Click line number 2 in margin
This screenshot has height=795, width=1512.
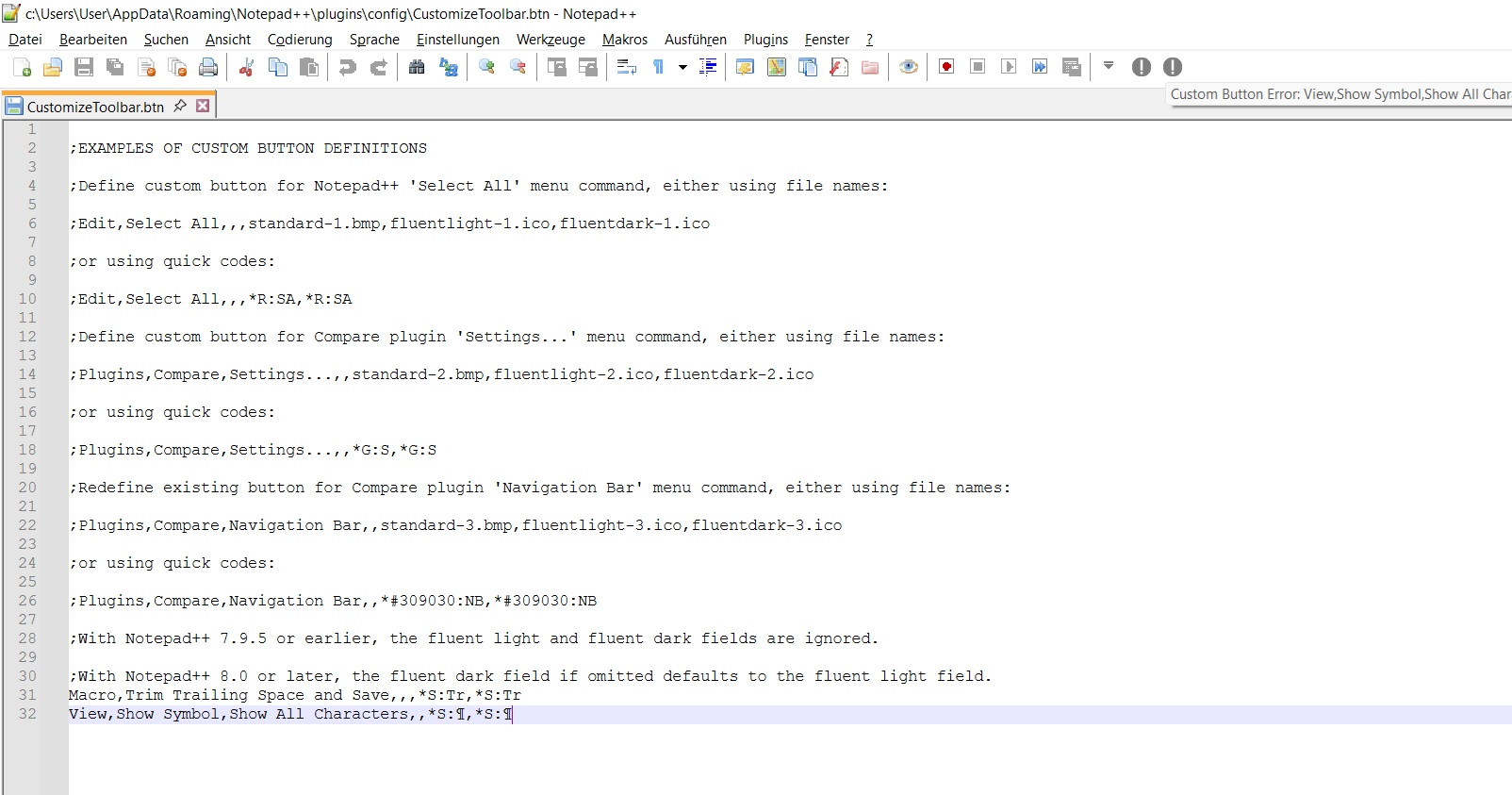coord(32,148)
